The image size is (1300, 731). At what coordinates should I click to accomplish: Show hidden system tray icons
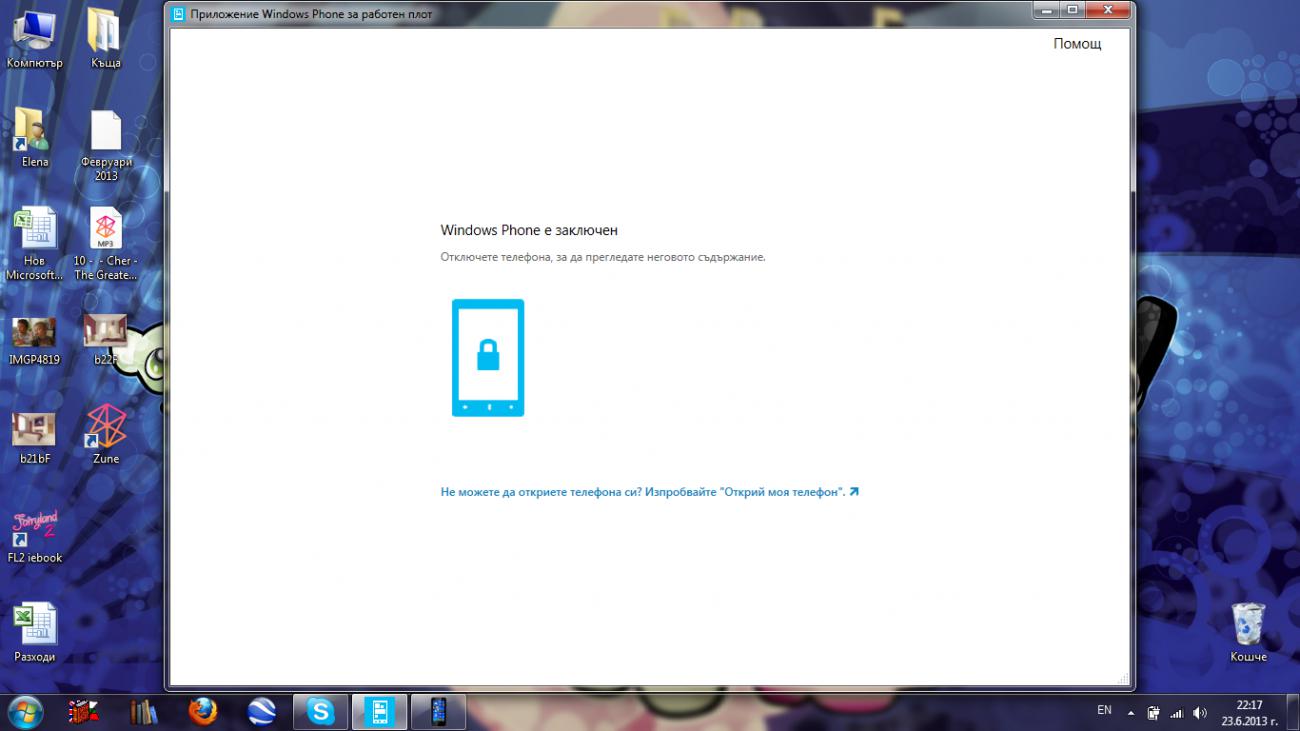1131,713
